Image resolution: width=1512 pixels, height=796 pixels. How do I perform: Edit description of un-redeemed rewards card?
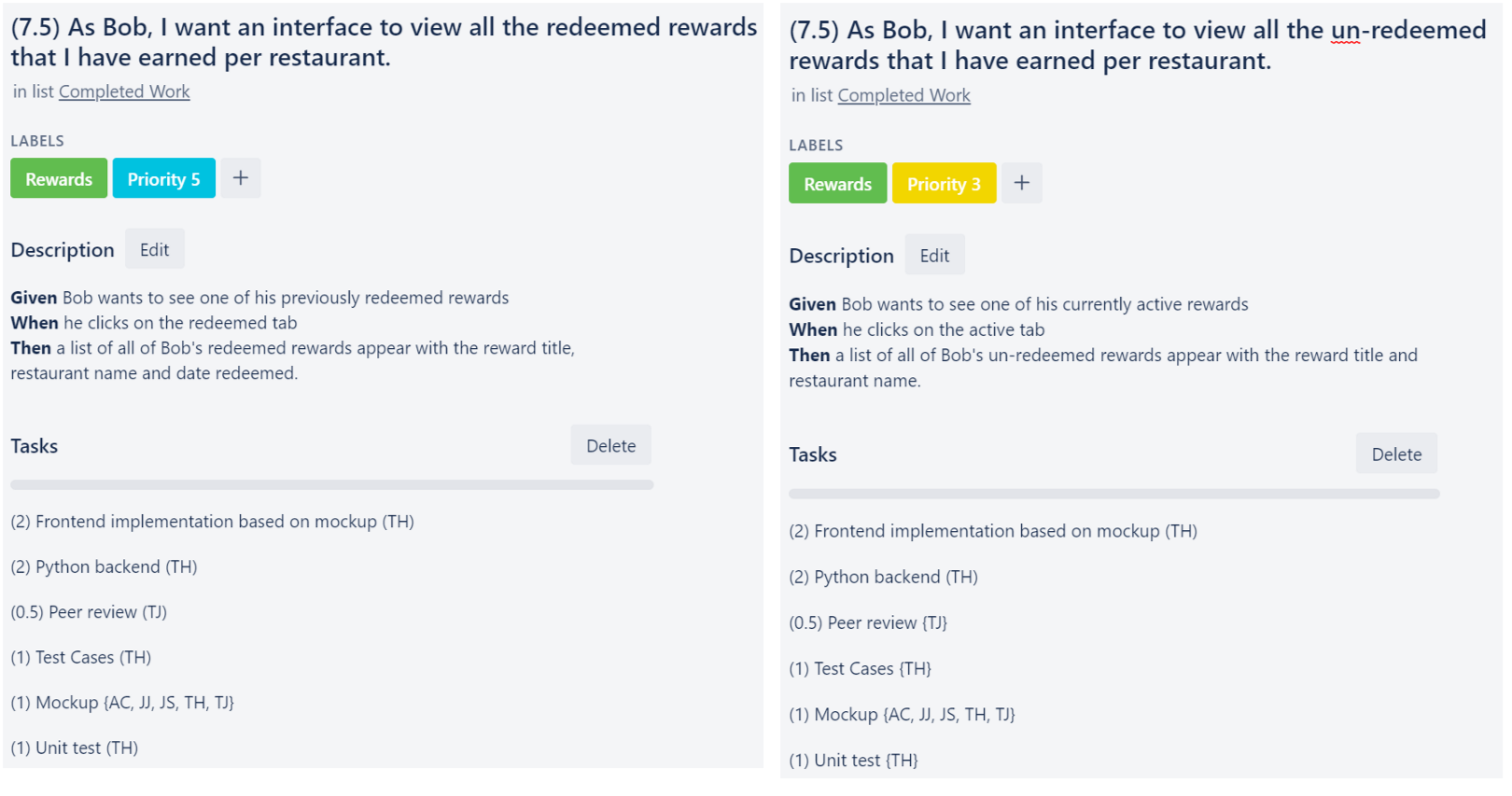(934, 255)
